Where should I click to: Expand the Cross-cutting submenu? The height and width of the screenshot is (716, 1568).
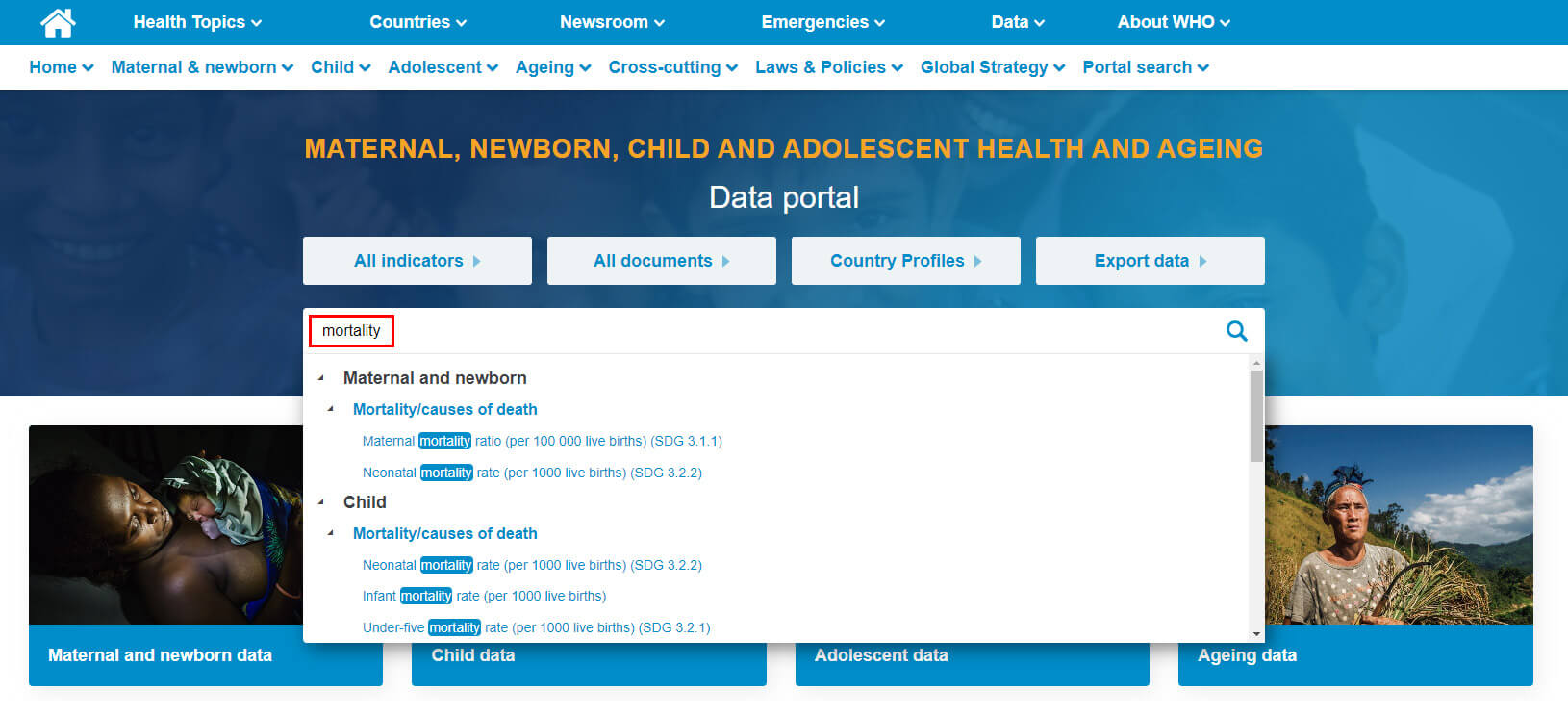[x=673, y=67]
